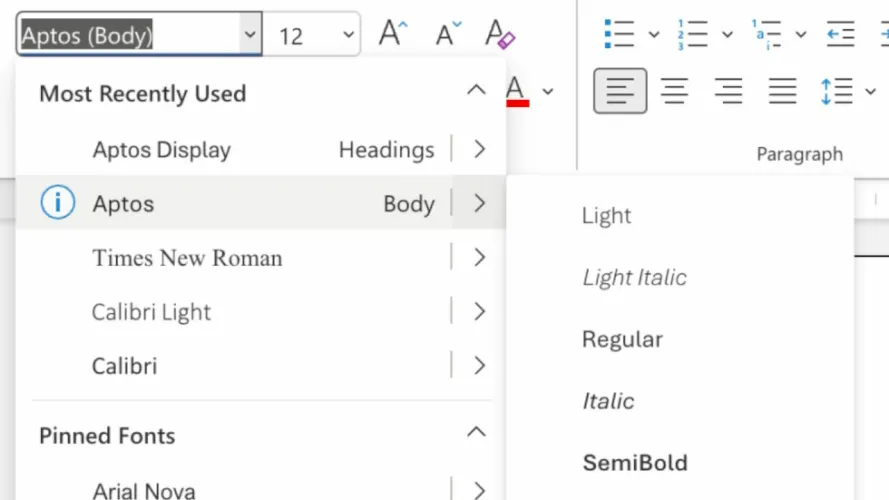Open line and paragraph spacing options

click(835, 92)
